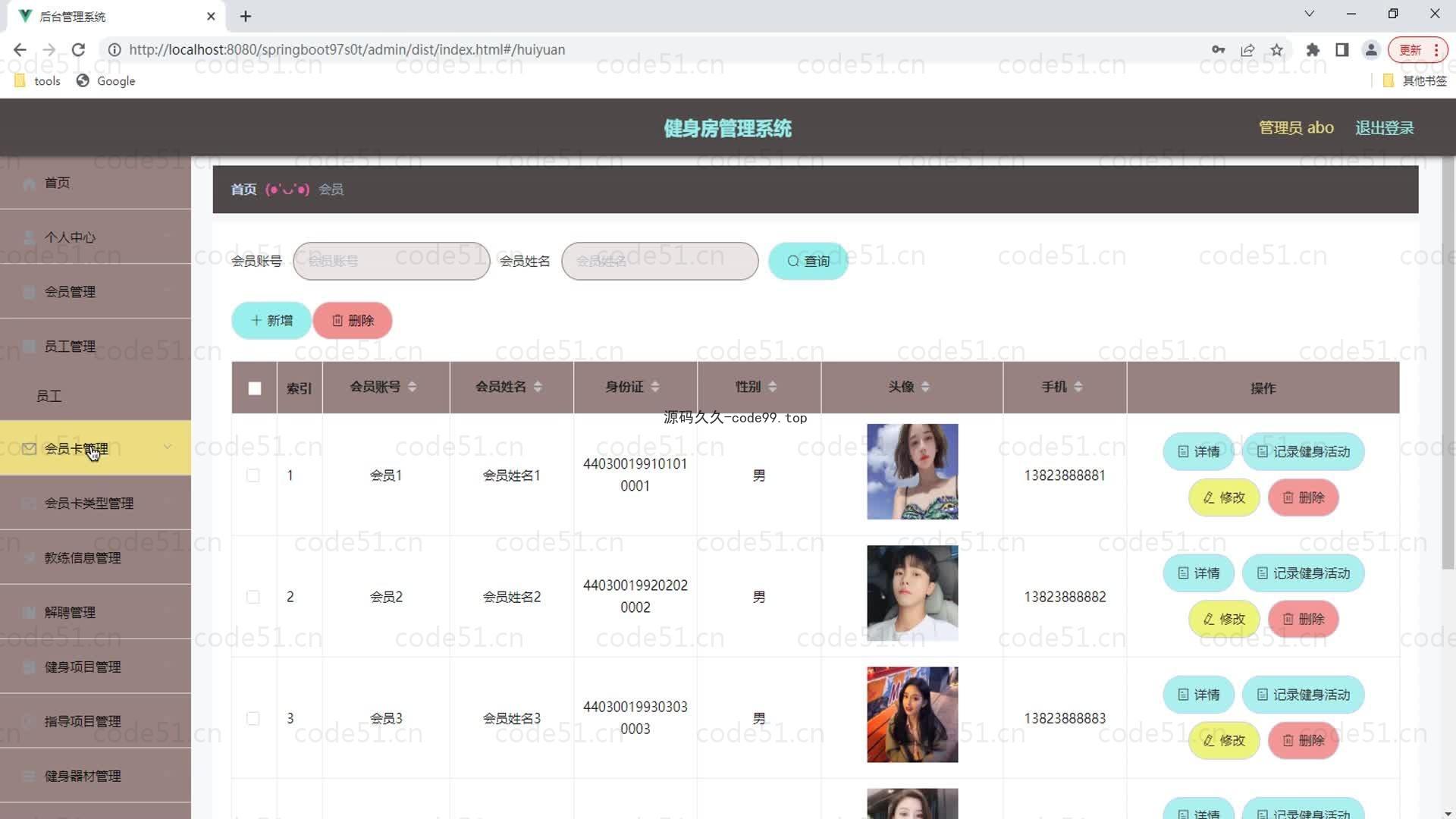Check the row 会员3 checkbox
Image resolution: width=1456 pixels, height=819 pixels.
tap(253, 718)
